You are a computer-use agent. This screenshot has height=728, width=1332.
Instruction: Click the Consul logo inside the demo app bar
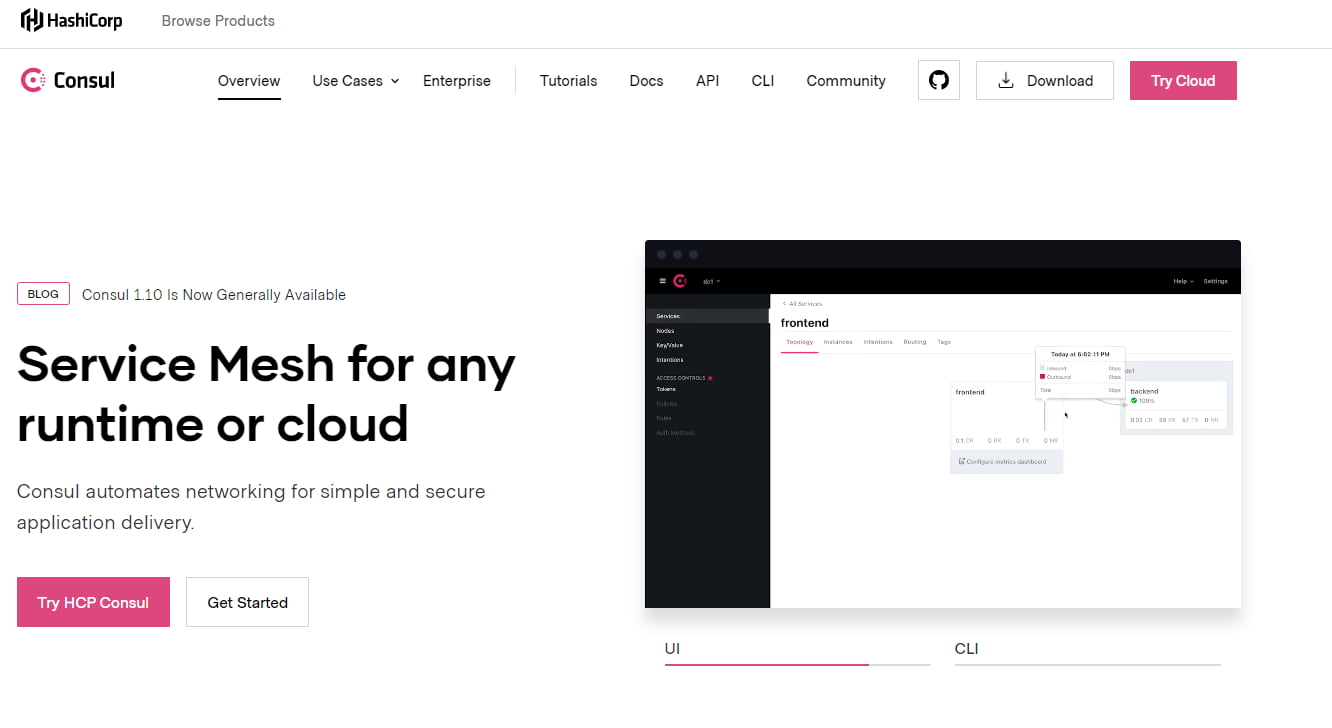pyautogui.click(x=679, y=281)
